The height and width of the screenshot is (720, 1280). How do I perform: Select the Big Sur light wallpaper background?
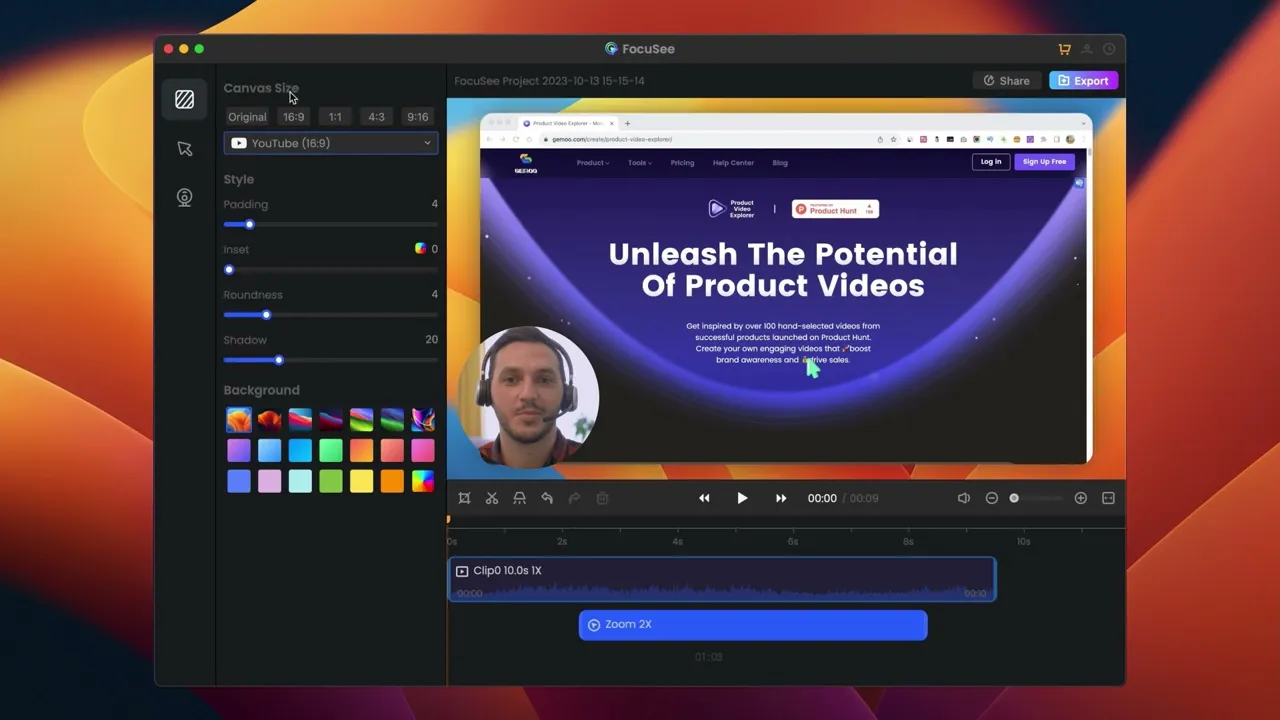[x=300, y=420]
